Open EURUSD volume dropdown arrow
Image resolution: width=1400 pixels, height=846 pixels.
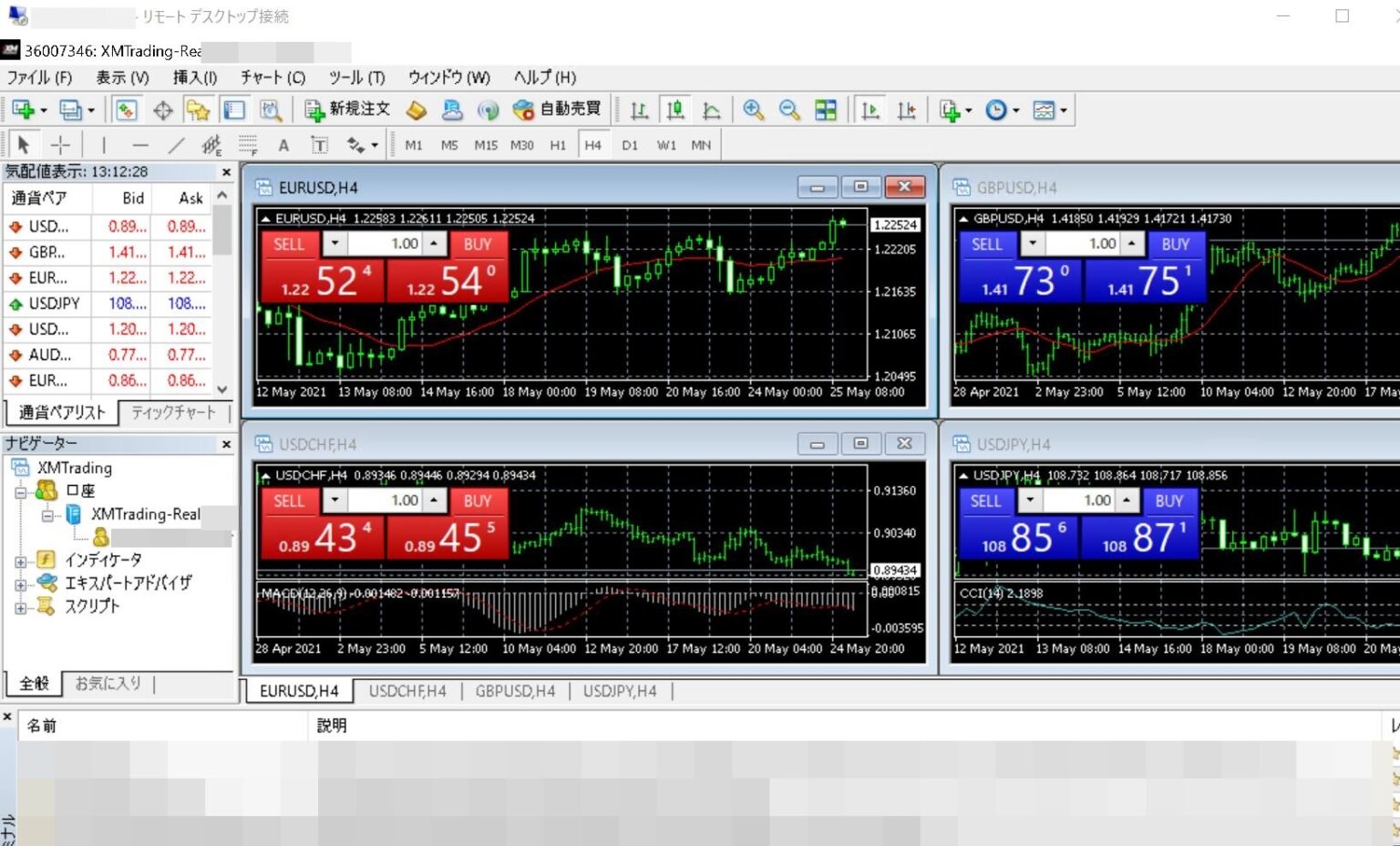pyautogui.click(x=335, y=243)
